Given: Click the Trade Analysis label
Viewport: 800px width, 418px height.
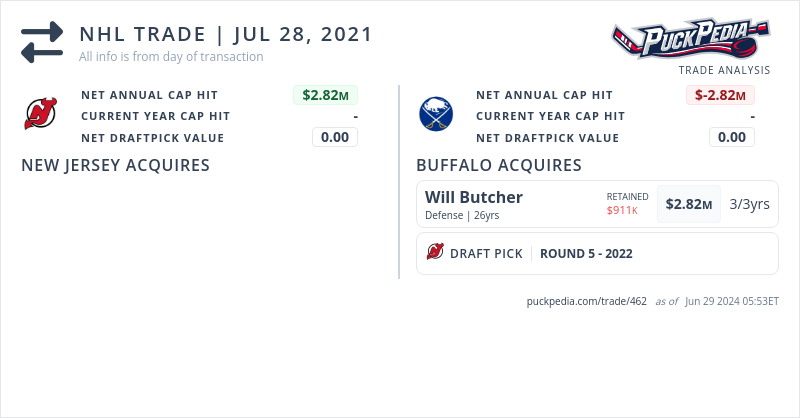Looking at the screenshot, I should pos(724,71).
